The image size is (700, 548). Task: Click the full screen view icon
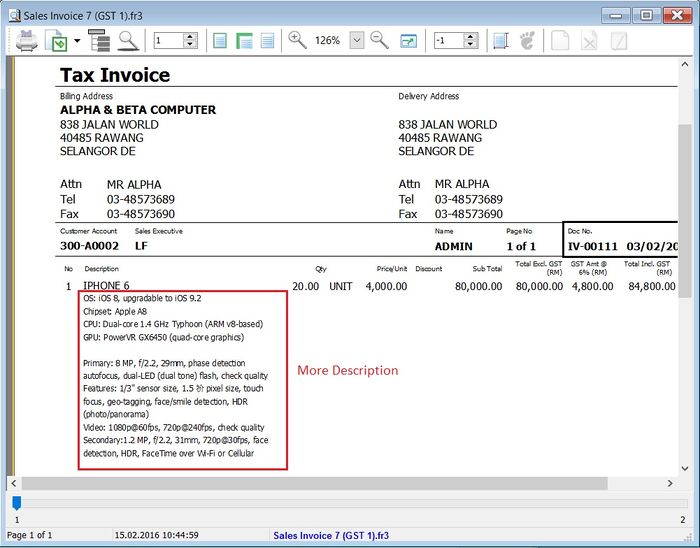[408, 41]
